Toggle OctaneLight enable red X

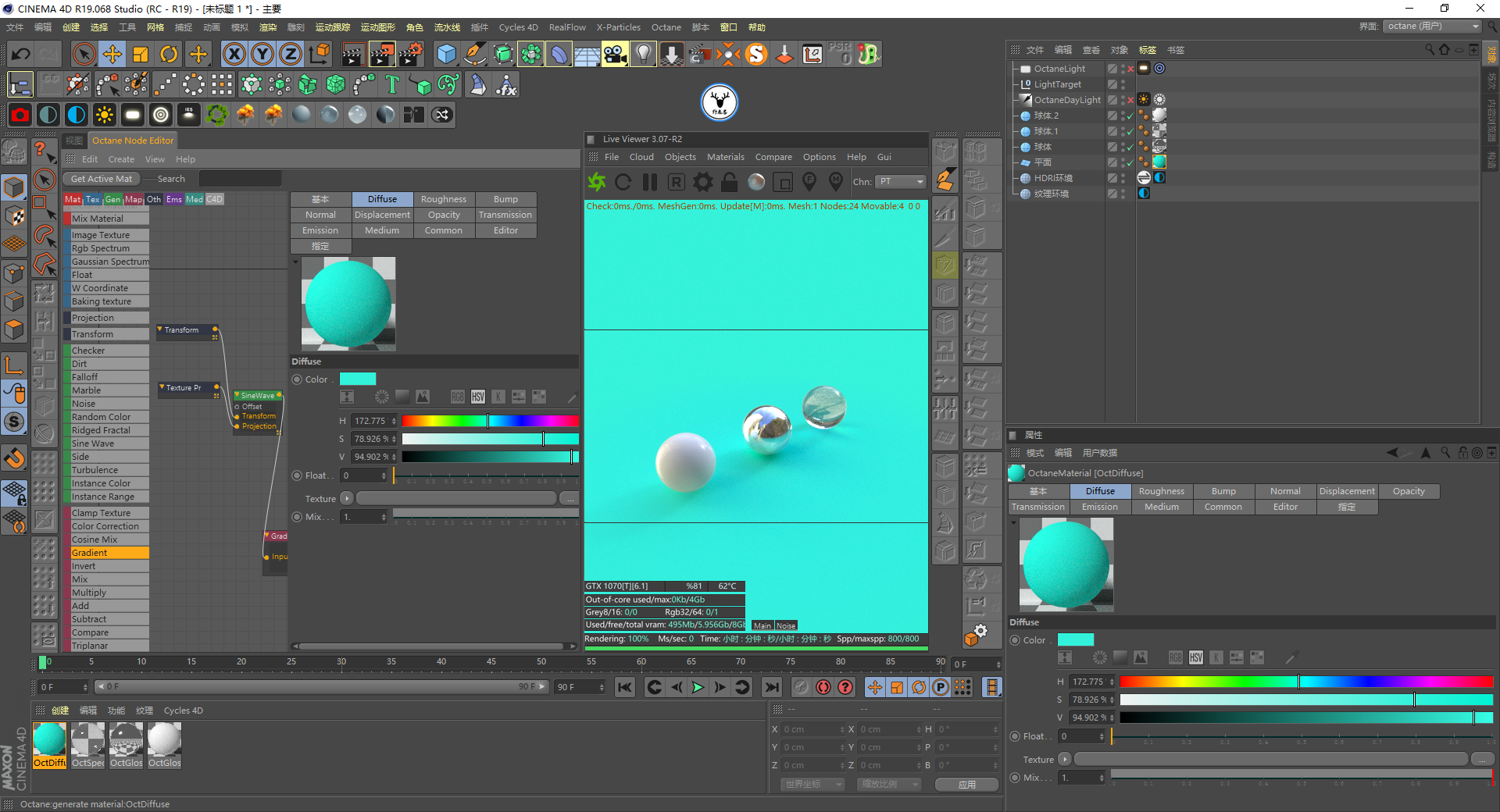tap(1130, 69)
